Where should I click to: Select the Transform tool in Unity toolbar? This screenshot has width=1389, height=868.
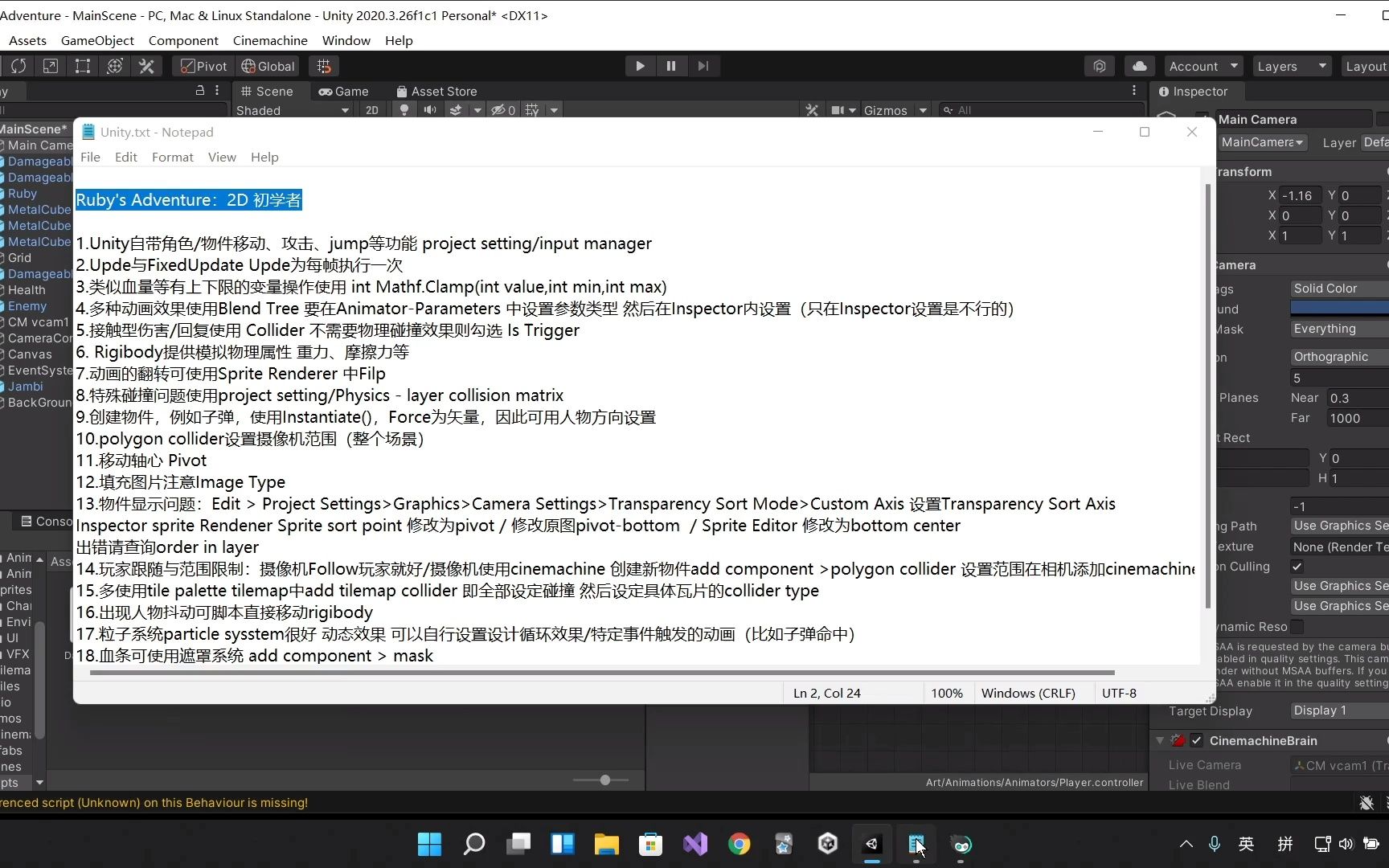click(x=114, y=66)
